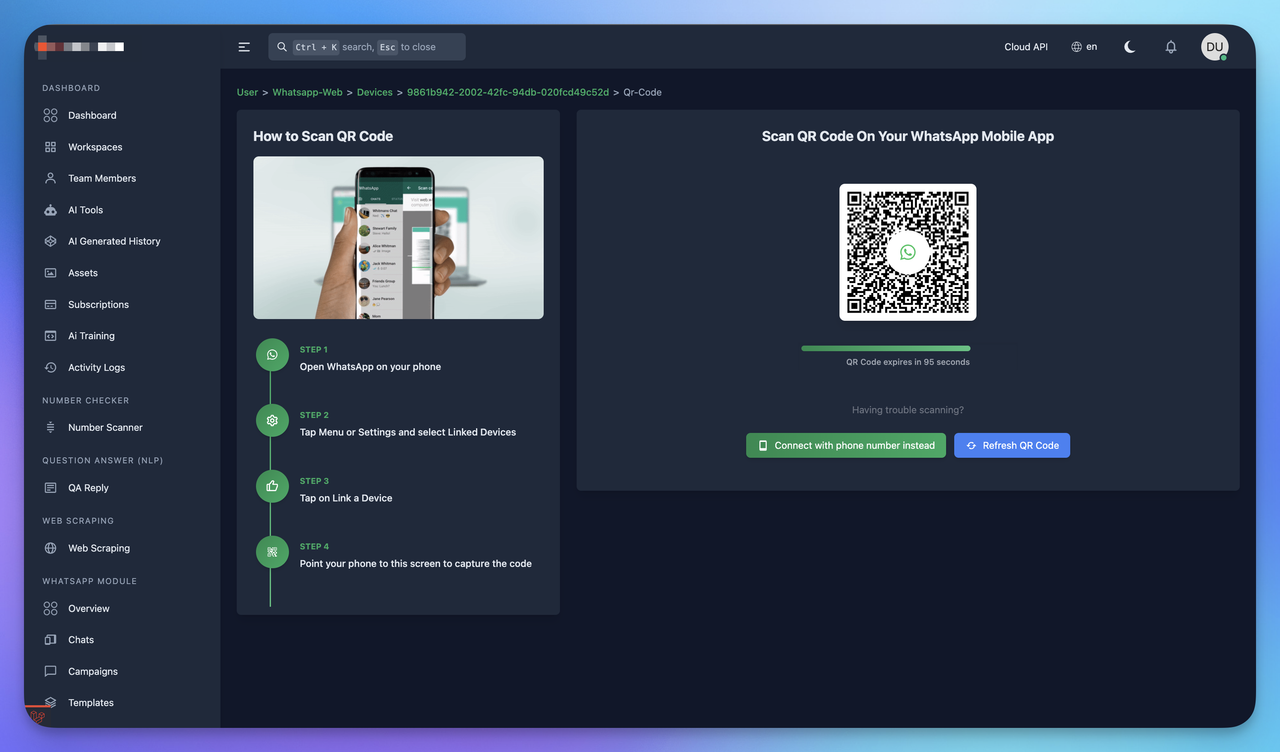Open AI Tools robot icon
The height and width of the screenshot is (752, 1280).
tap(50, 210)
